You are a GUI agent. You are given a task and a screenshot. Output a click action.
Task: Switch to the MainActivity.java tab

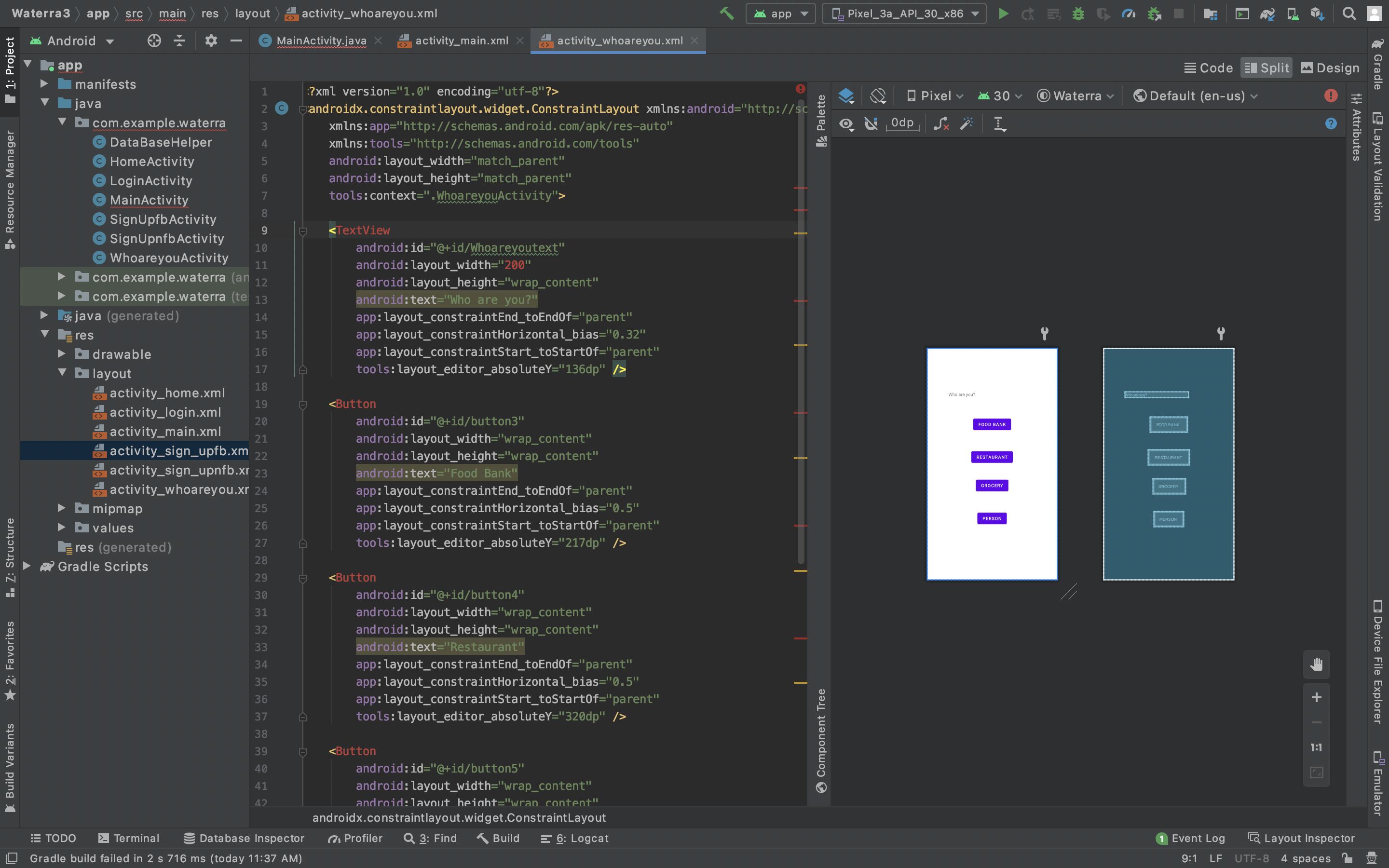click(x=321, y=41)
